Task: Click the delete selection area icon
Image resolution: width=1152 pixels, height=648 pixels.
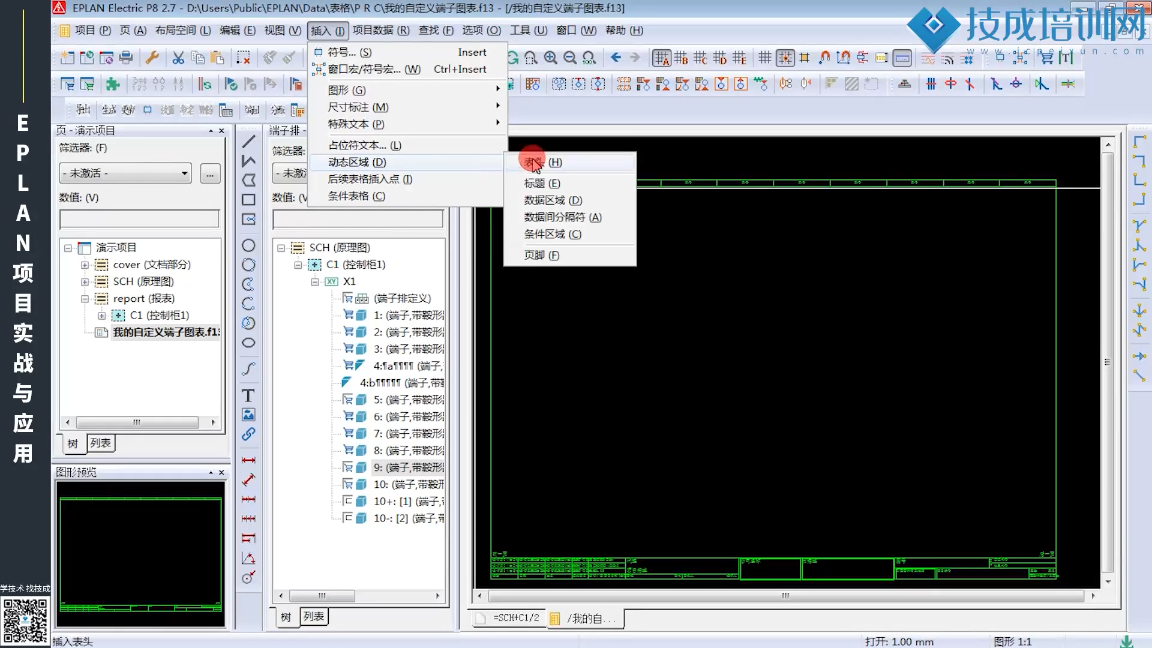Action: pyautogui.click(x=243, y=57)
